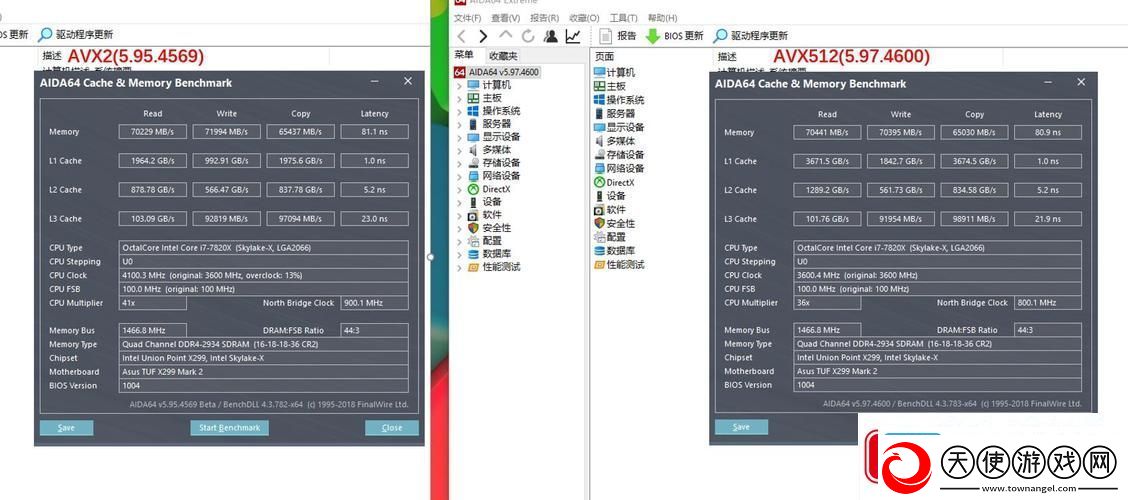Open the 帮助(H) menu
This screenshot has height=500, width=1128.
pyautogui.click(x=663, y=18)
